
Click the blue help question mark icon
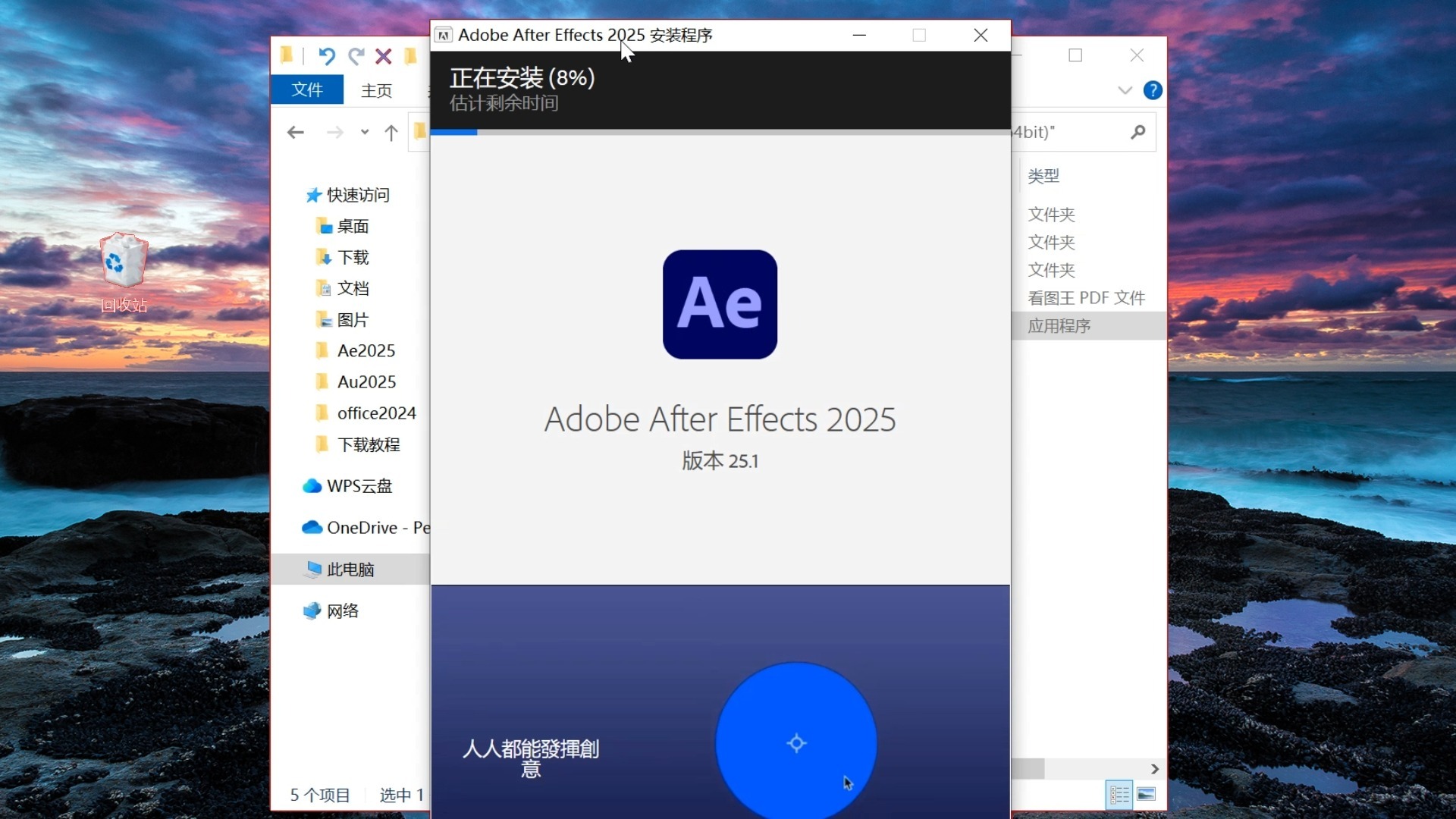click(x=1153, y=90)
